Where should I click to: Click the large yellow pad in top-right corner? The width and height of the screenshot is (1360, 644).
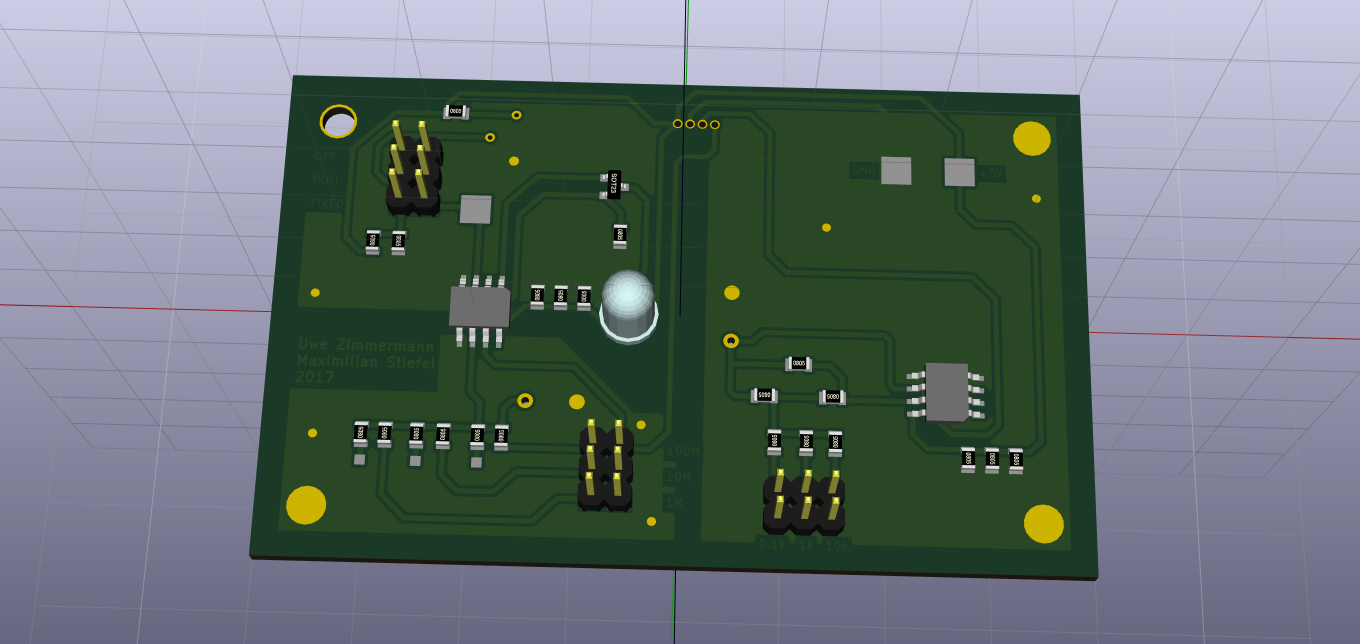[x=1032, y=138]
